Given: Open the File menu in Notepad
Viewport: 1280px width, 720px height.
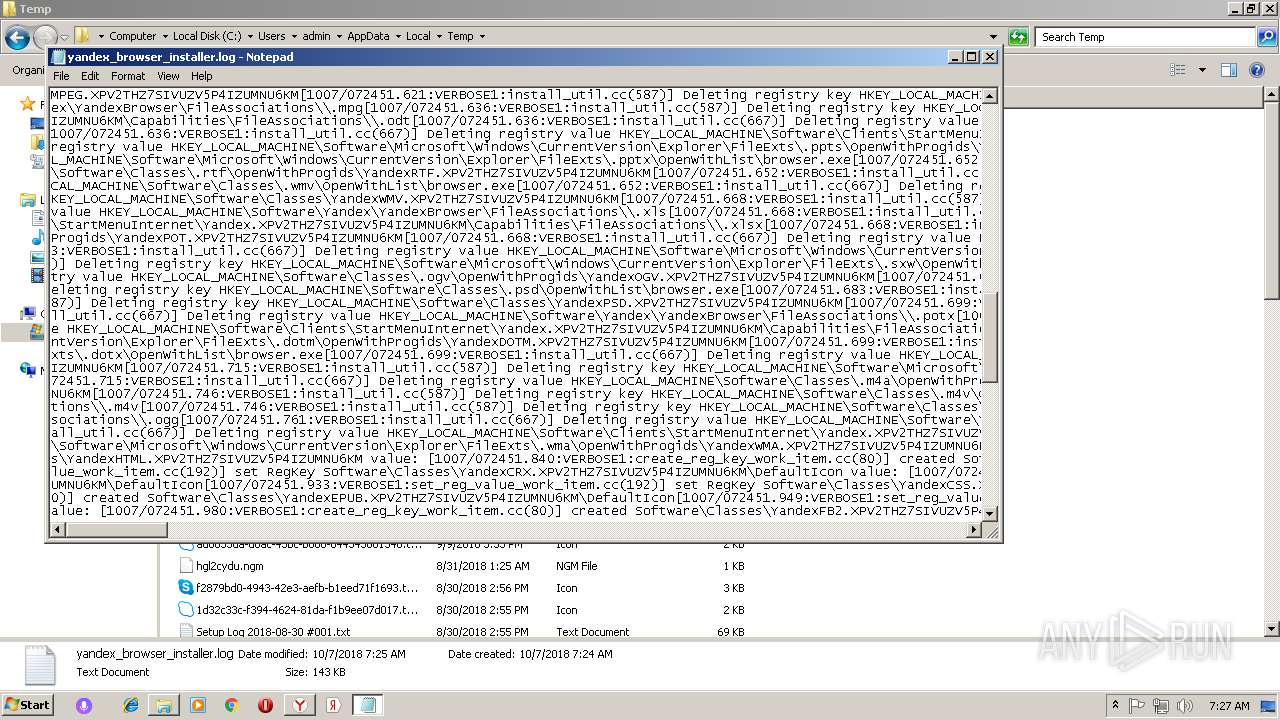Looking at the screenshot, I should pos(61,76).
